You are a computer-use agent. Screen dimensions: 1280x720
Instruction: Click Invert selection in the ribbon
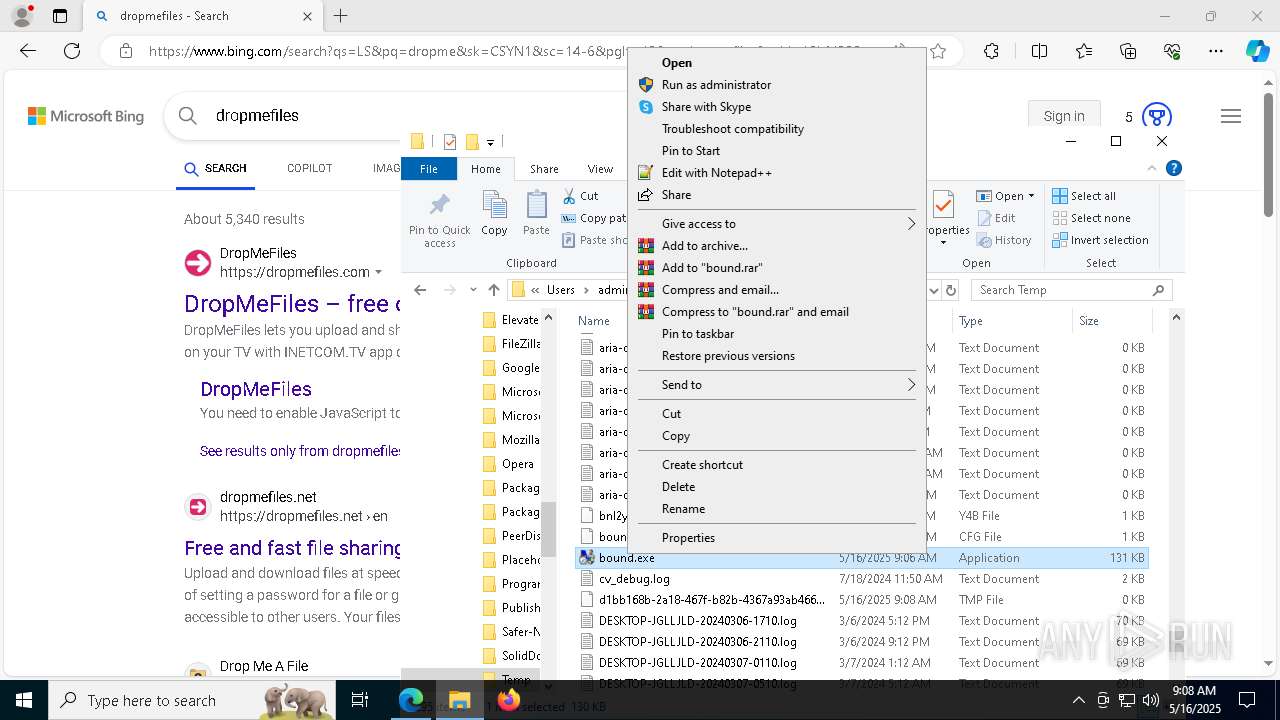[1100, 240]
